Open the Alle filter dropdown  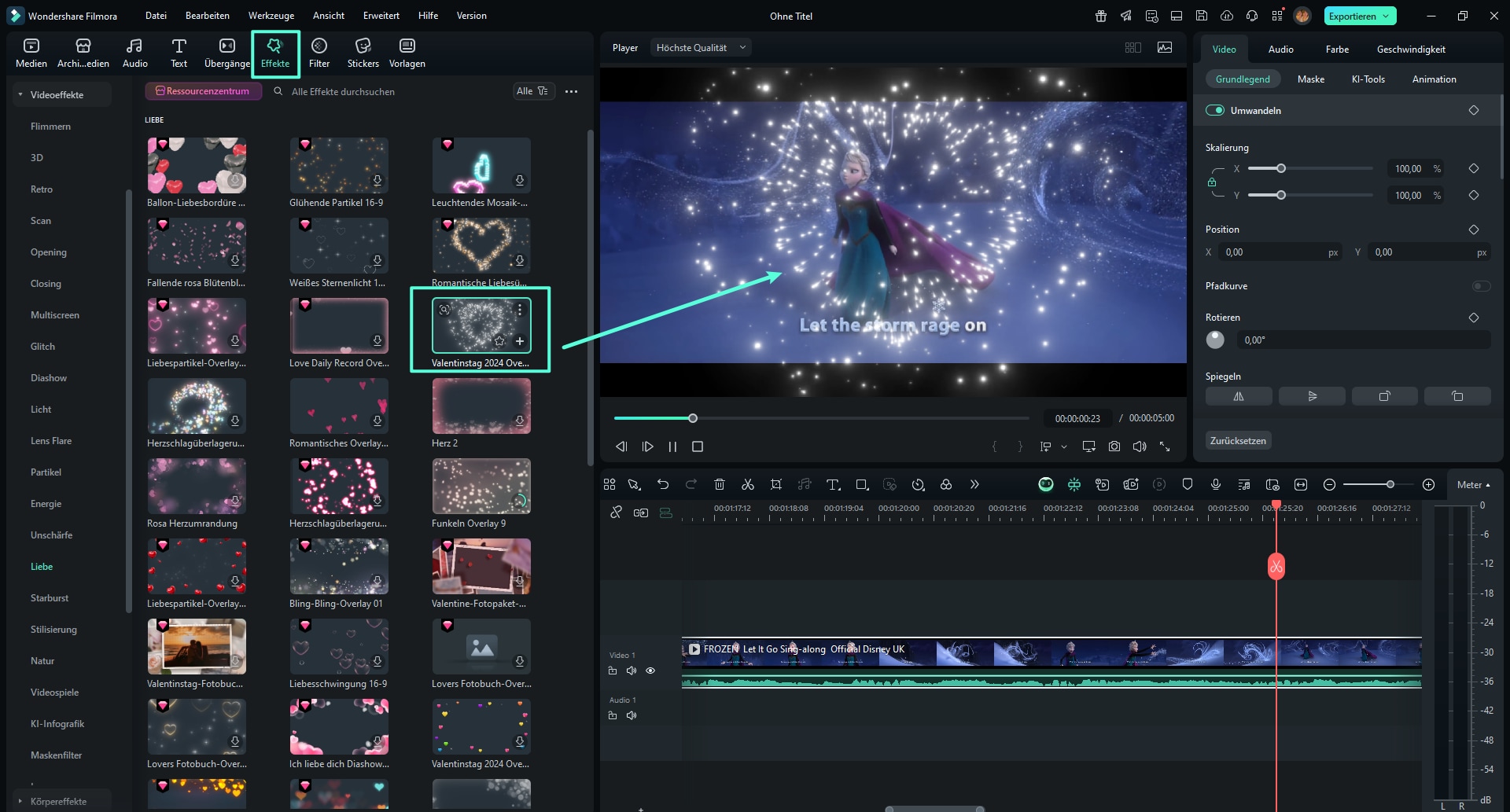[533, 91]
